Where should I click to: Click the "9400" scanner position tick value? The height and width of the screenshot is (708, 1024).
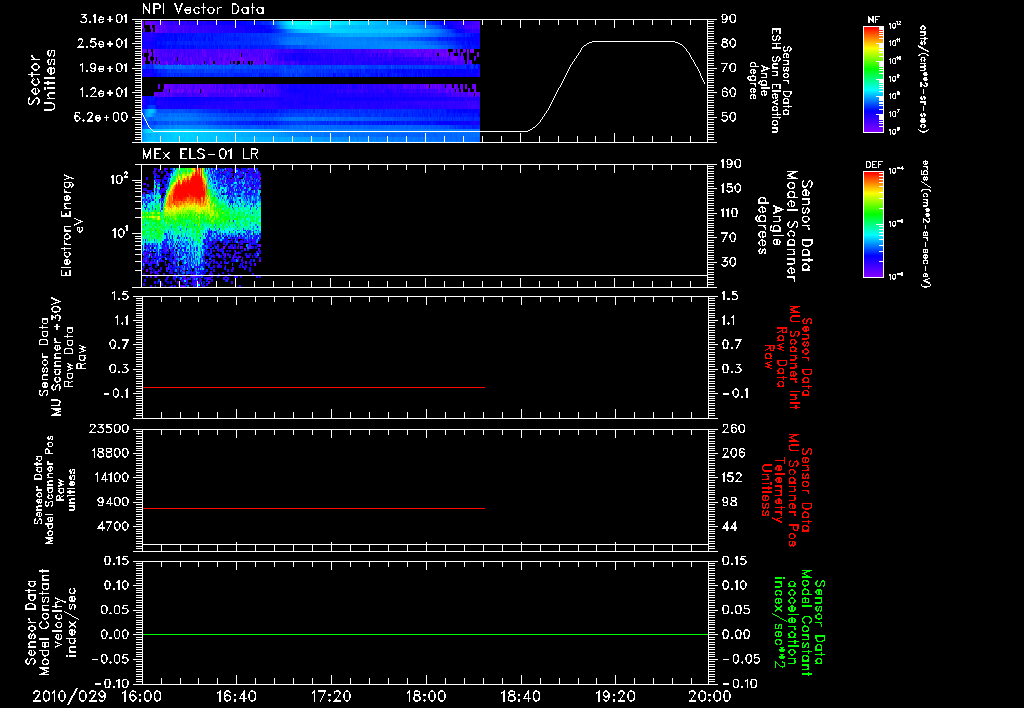coord(112,502)
